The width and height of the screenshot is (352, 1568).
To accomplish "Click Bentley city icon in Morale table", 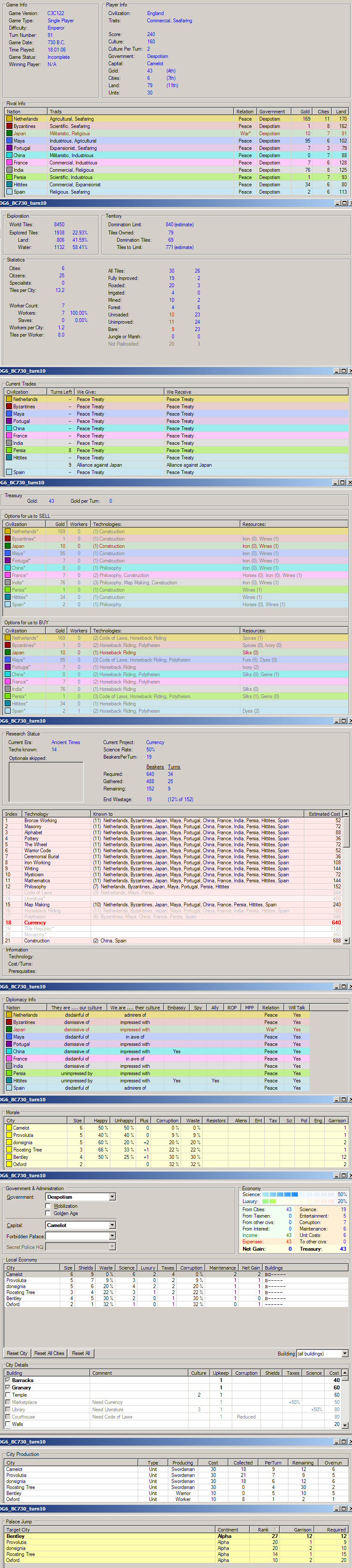I will (x=9, y=1157).
